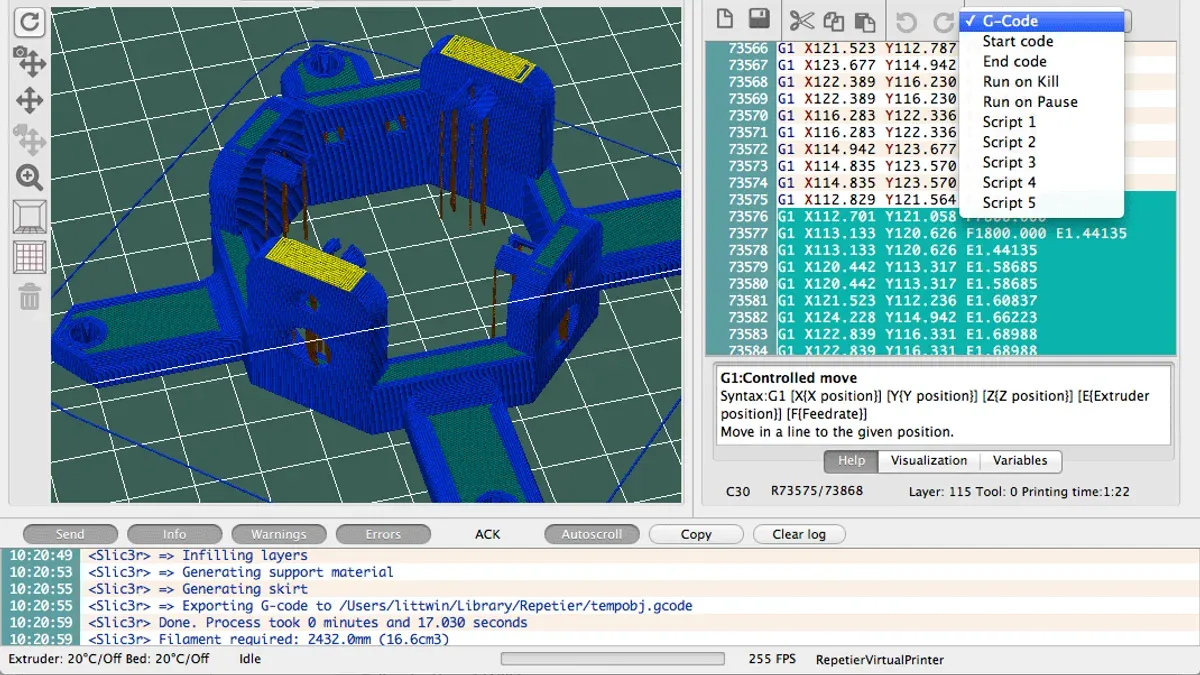The height and width of the screenshot is (675, 1200).
Task: Click log entry 'Done. Process took'
Action: click(600, 622)
